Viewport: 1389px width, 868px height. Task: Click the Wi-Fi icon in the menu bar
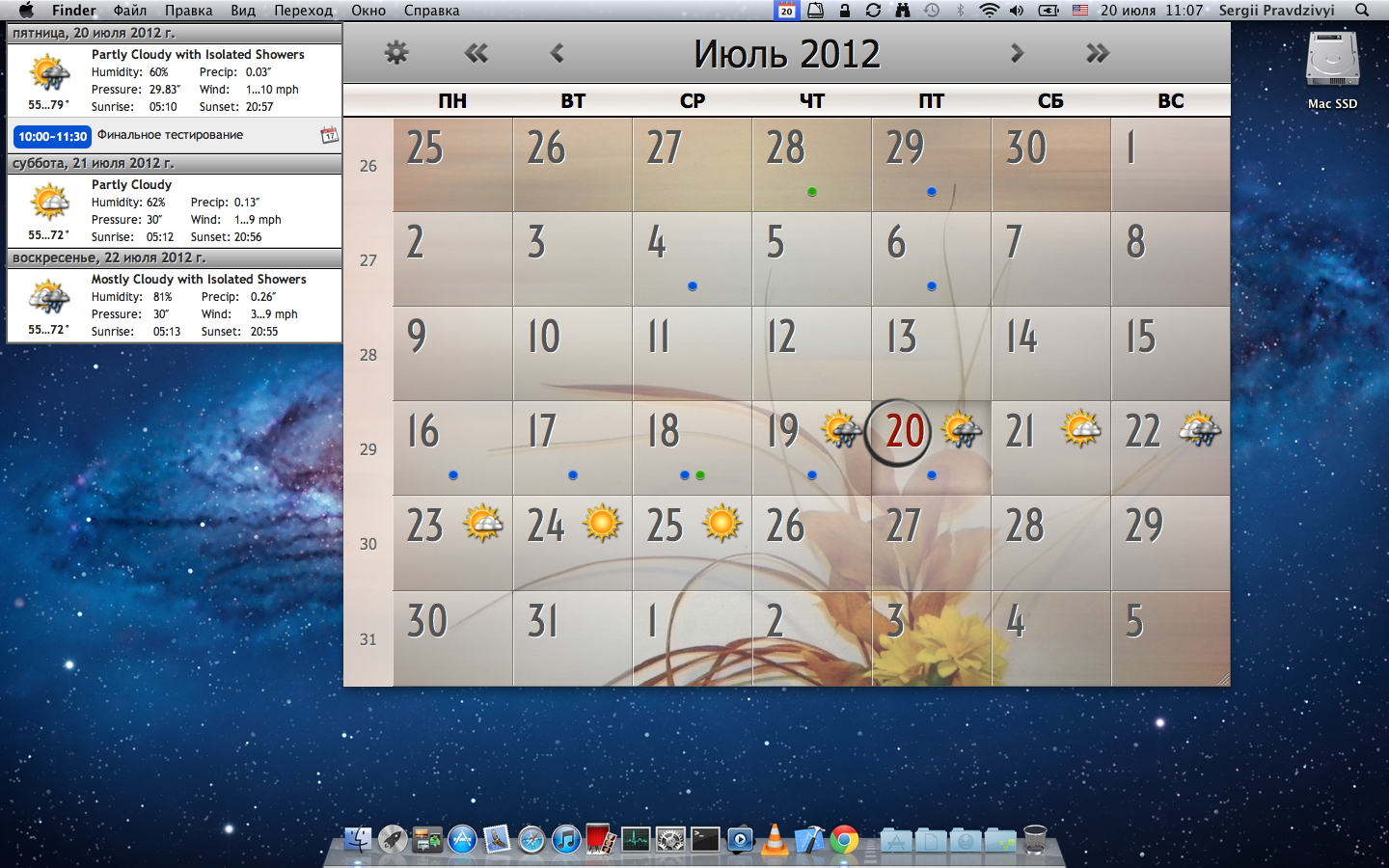pos(990,11)
